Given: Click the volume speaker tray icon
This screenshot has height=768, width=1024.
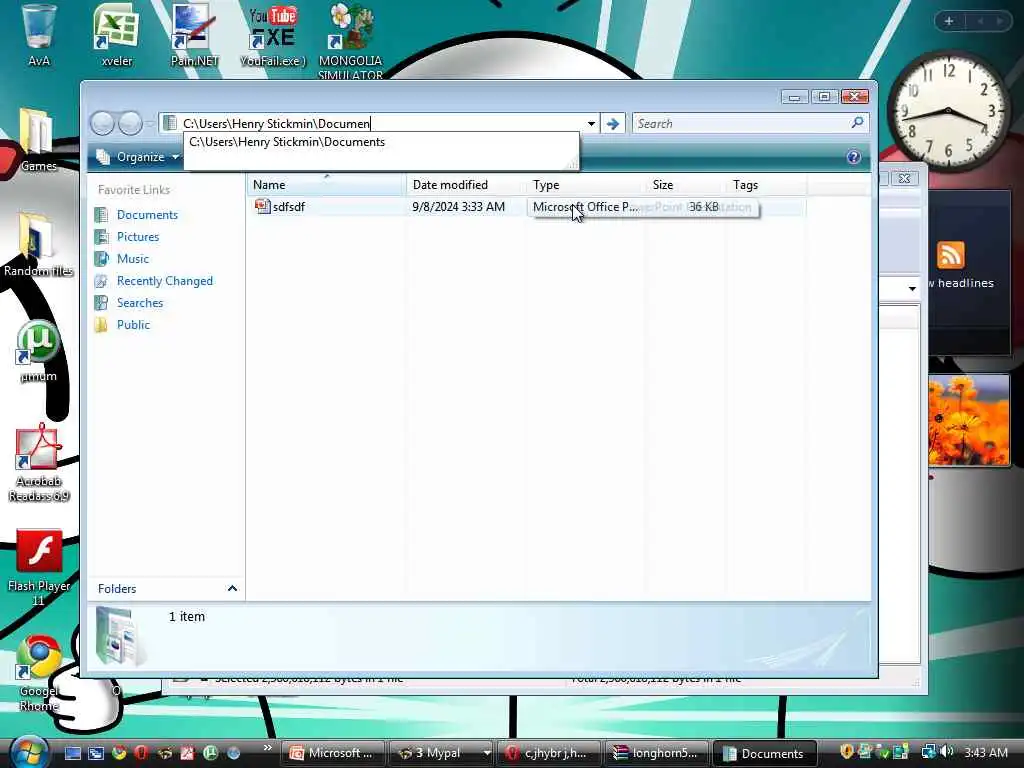Looking at the screenshot, I should pyautogui.click(x=947, y=752).
